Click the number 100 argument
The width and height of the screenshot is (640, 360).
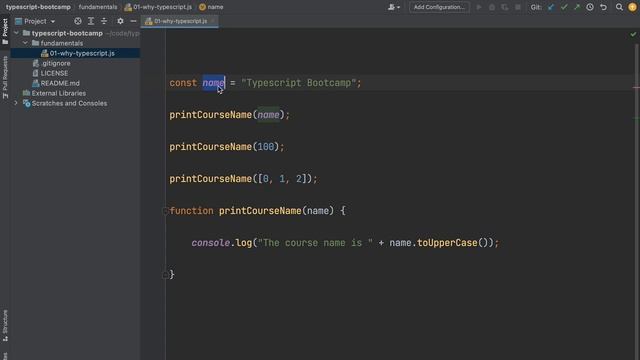266,147
